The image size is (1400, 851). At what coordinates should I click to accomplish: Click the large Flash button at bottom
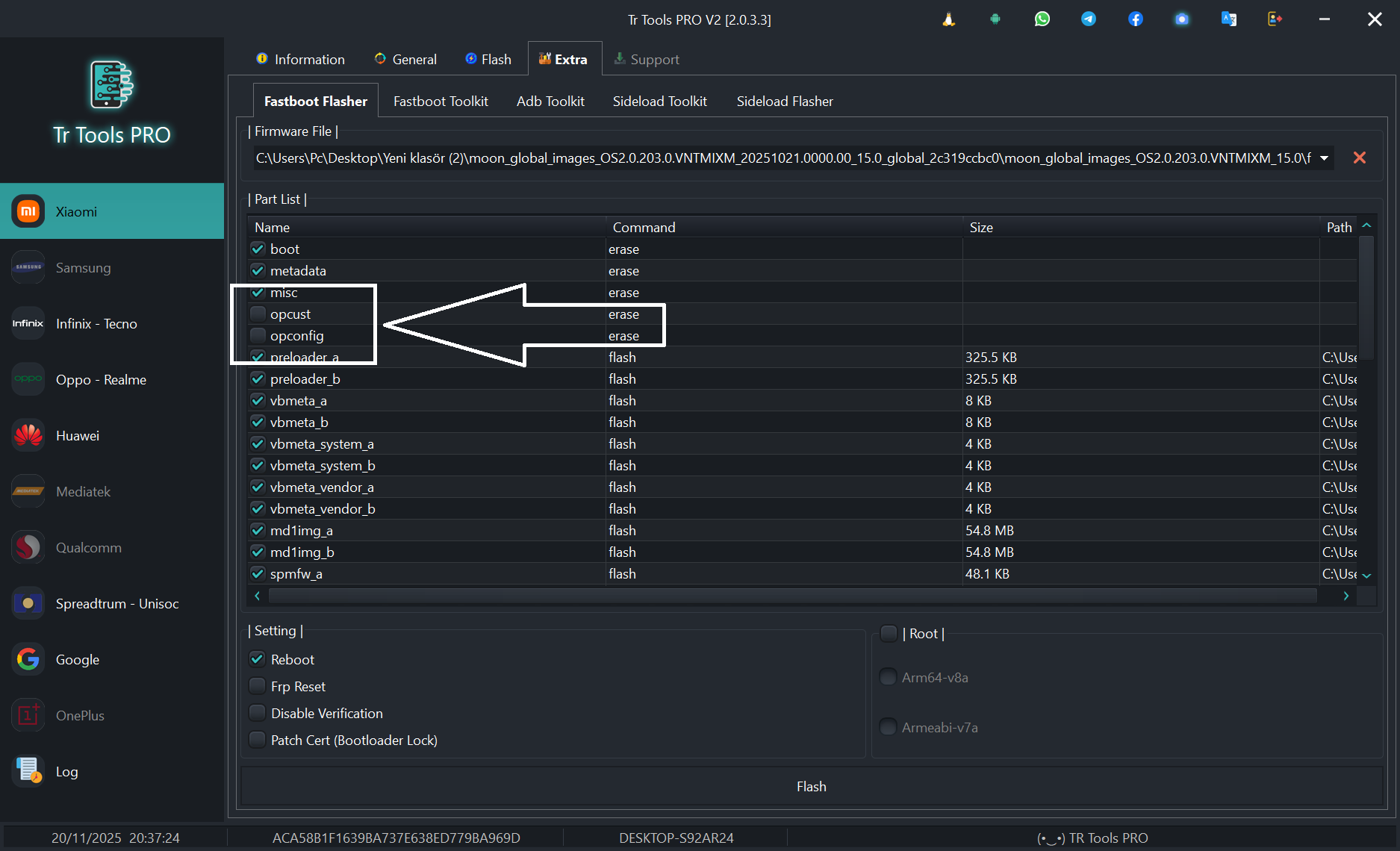tap(812, 786)
